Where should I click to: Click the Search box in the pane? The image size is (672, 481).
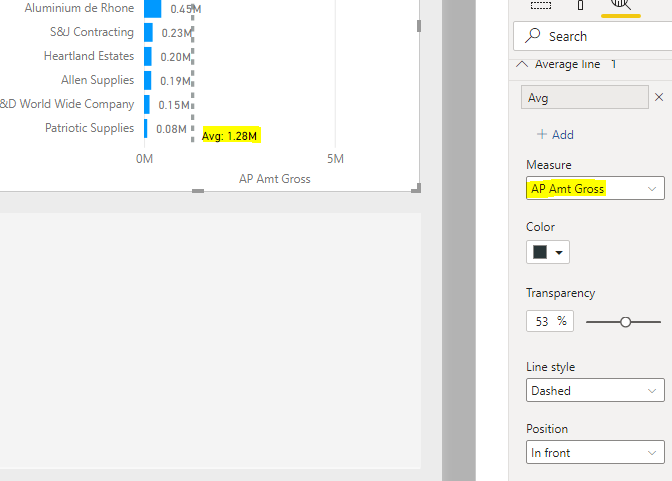pos(592,36)
